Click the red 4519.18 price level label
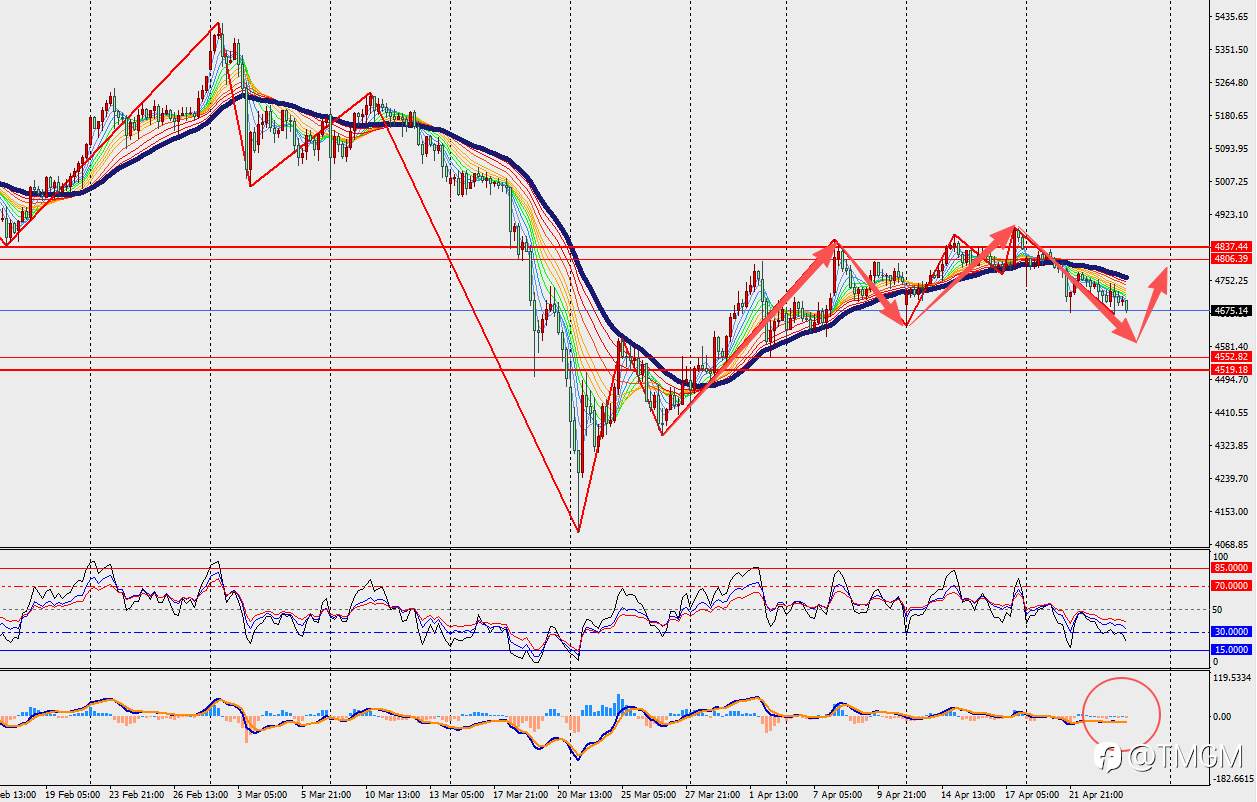Screen dimensions: 1257x802 1231,370
